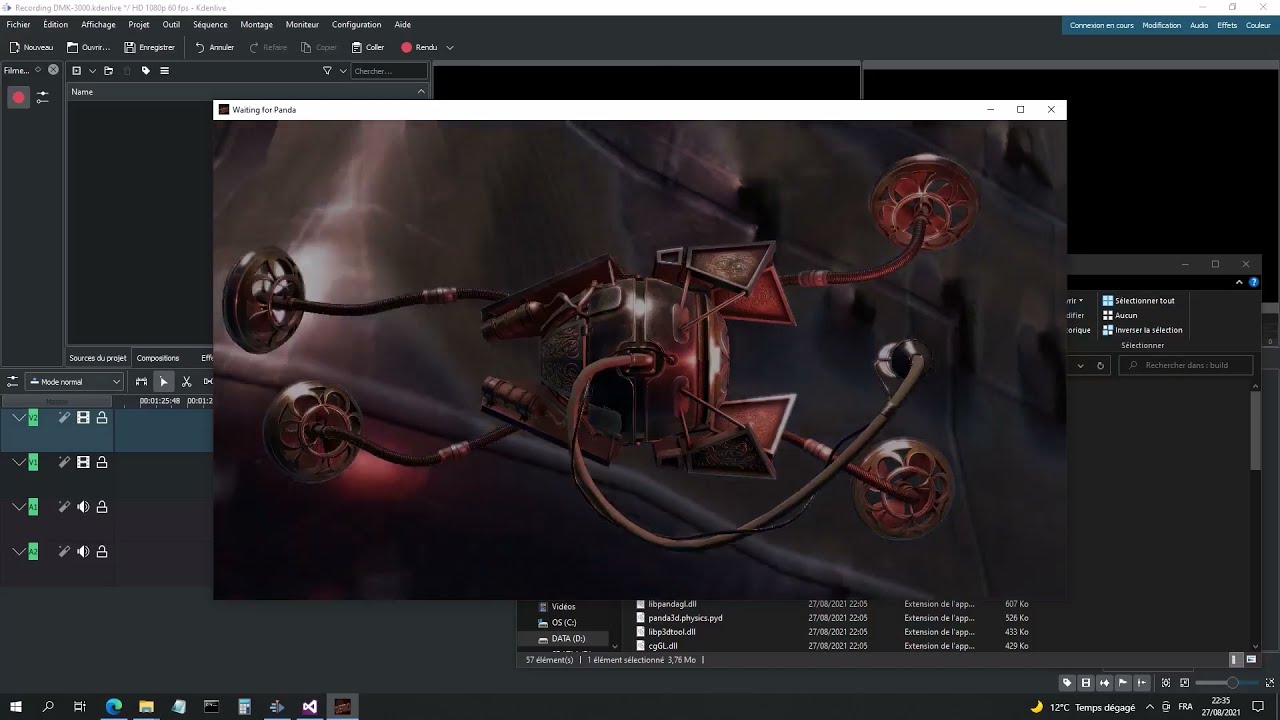1280x720 pixels.
Task: Select the timeline selection arrow tool
Action: coord(163,382)
